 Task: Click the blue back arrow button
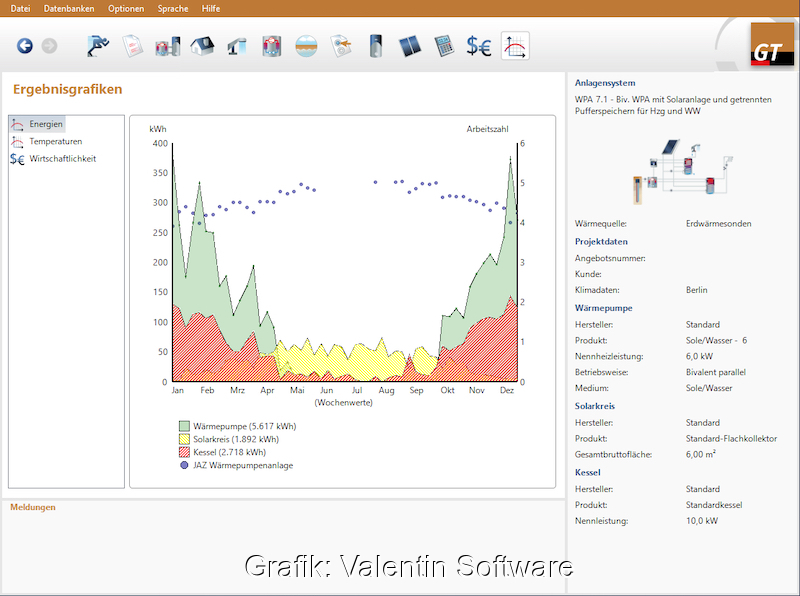[25, 45]
